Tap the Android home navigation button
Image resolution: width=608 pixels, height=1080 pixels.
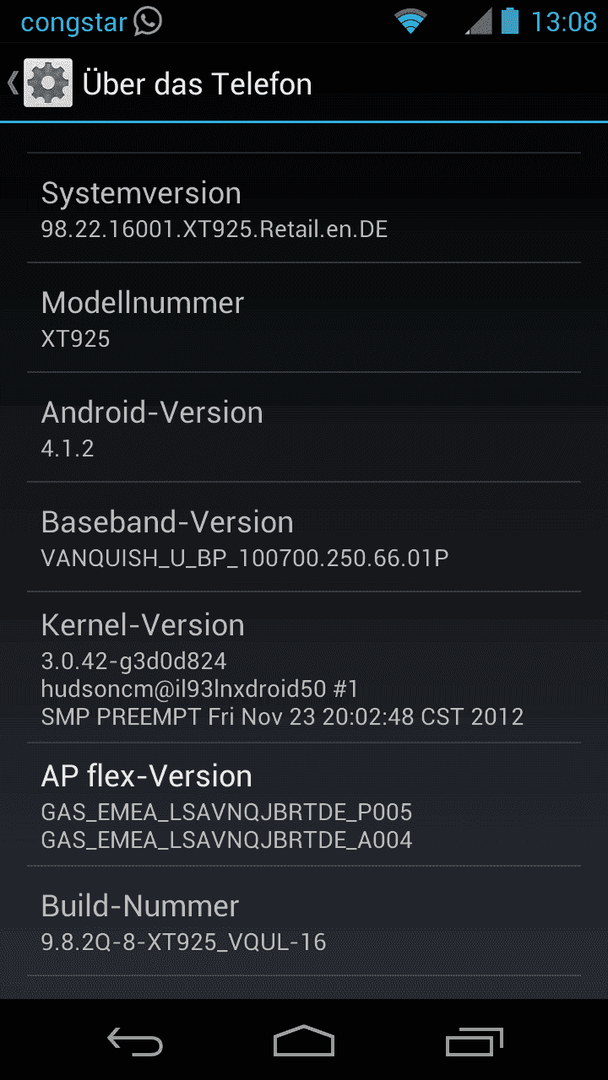coord(304,1041)
